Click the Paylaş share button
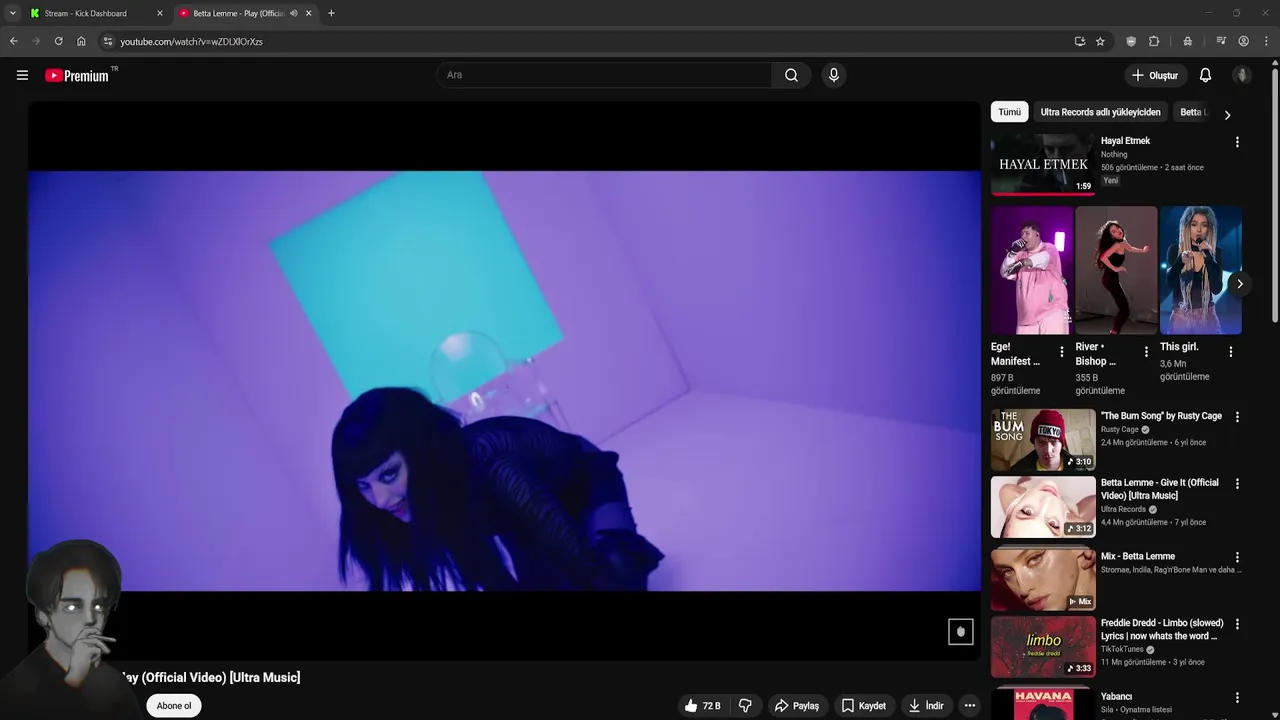Viewport: 1280px width, 720px height. click(796, 705)
